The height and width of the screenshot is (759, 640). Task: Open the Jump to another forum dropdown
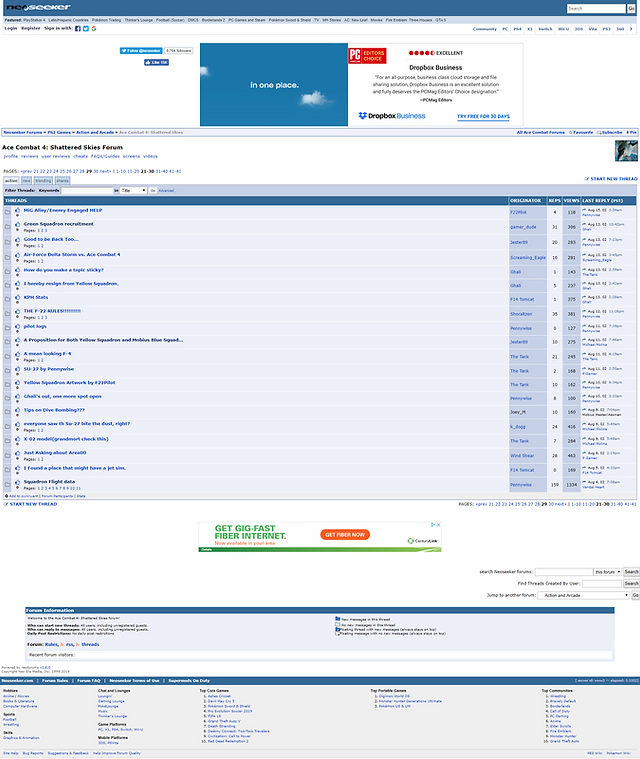tap(583, 595)
